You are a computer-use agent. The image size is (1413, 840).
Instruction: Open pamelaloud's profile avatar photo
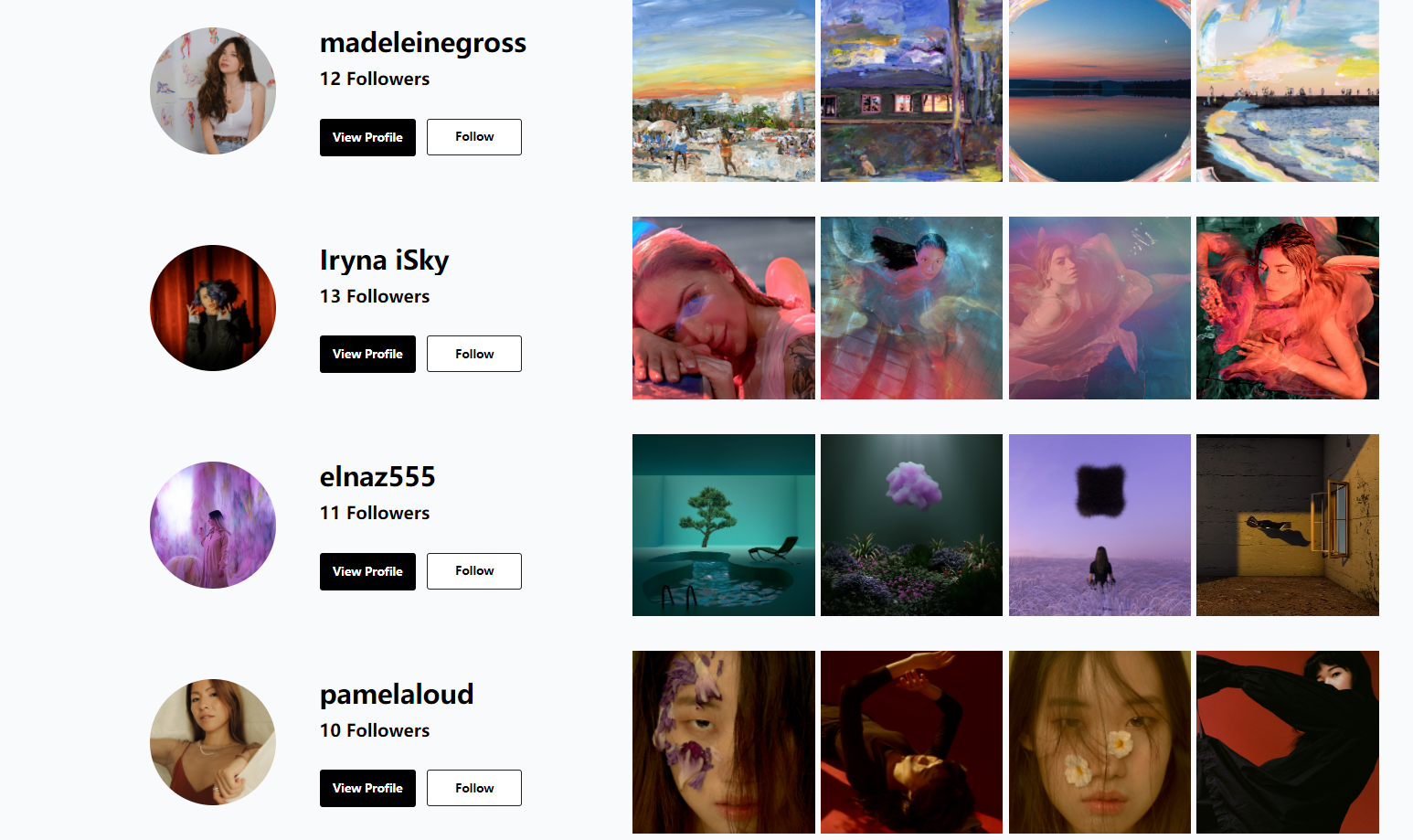(213, 742)
